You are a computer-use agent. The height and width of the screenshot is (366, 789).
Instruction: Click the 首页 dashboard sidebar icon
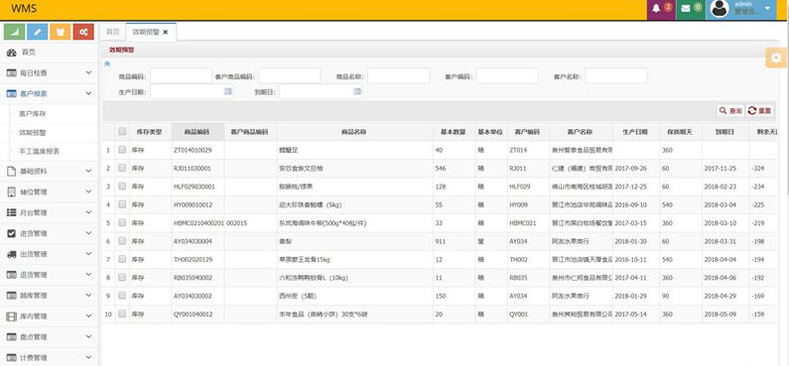(x=11, y=52)
